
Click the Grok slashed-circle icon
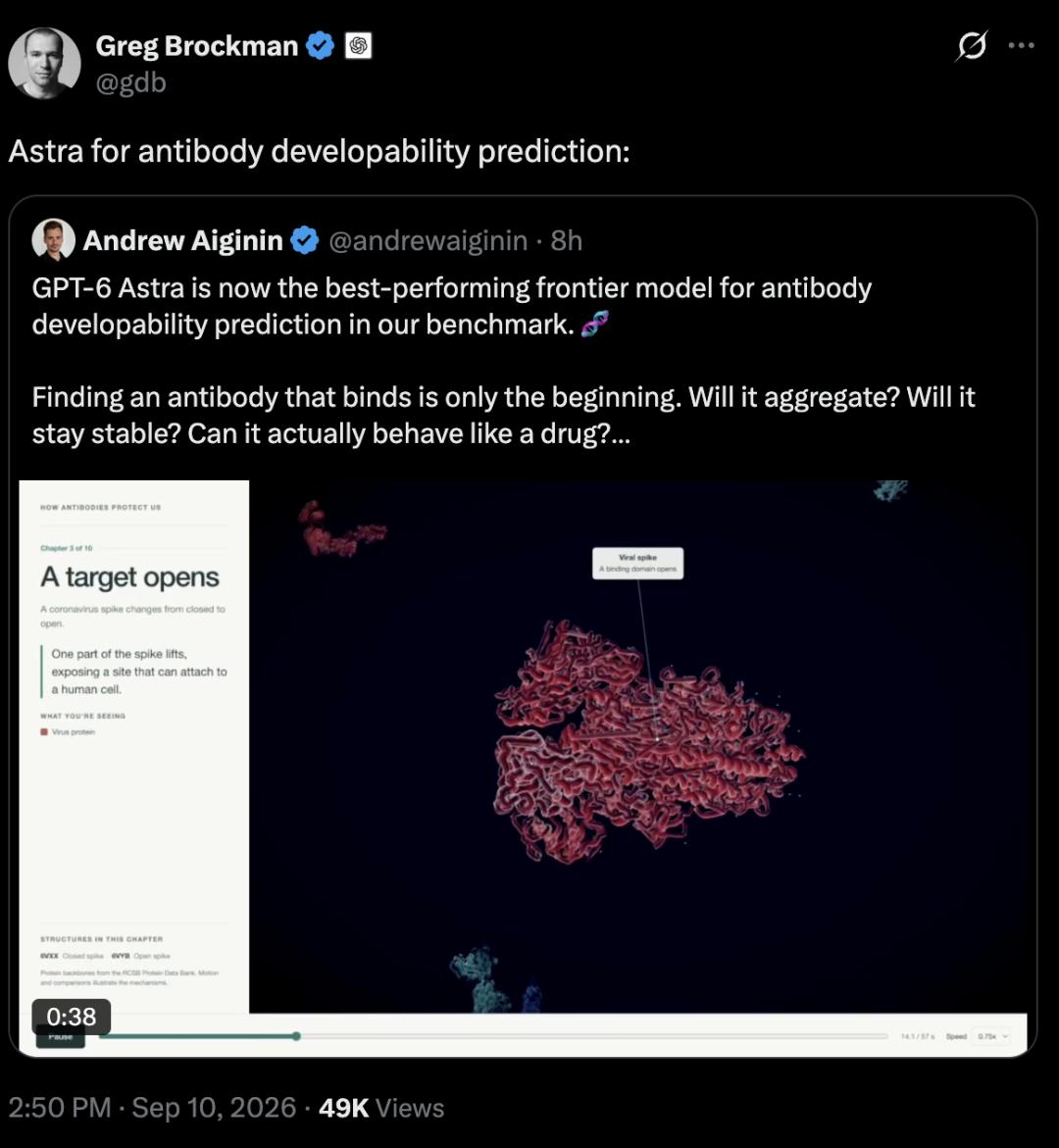coord(971,46)
